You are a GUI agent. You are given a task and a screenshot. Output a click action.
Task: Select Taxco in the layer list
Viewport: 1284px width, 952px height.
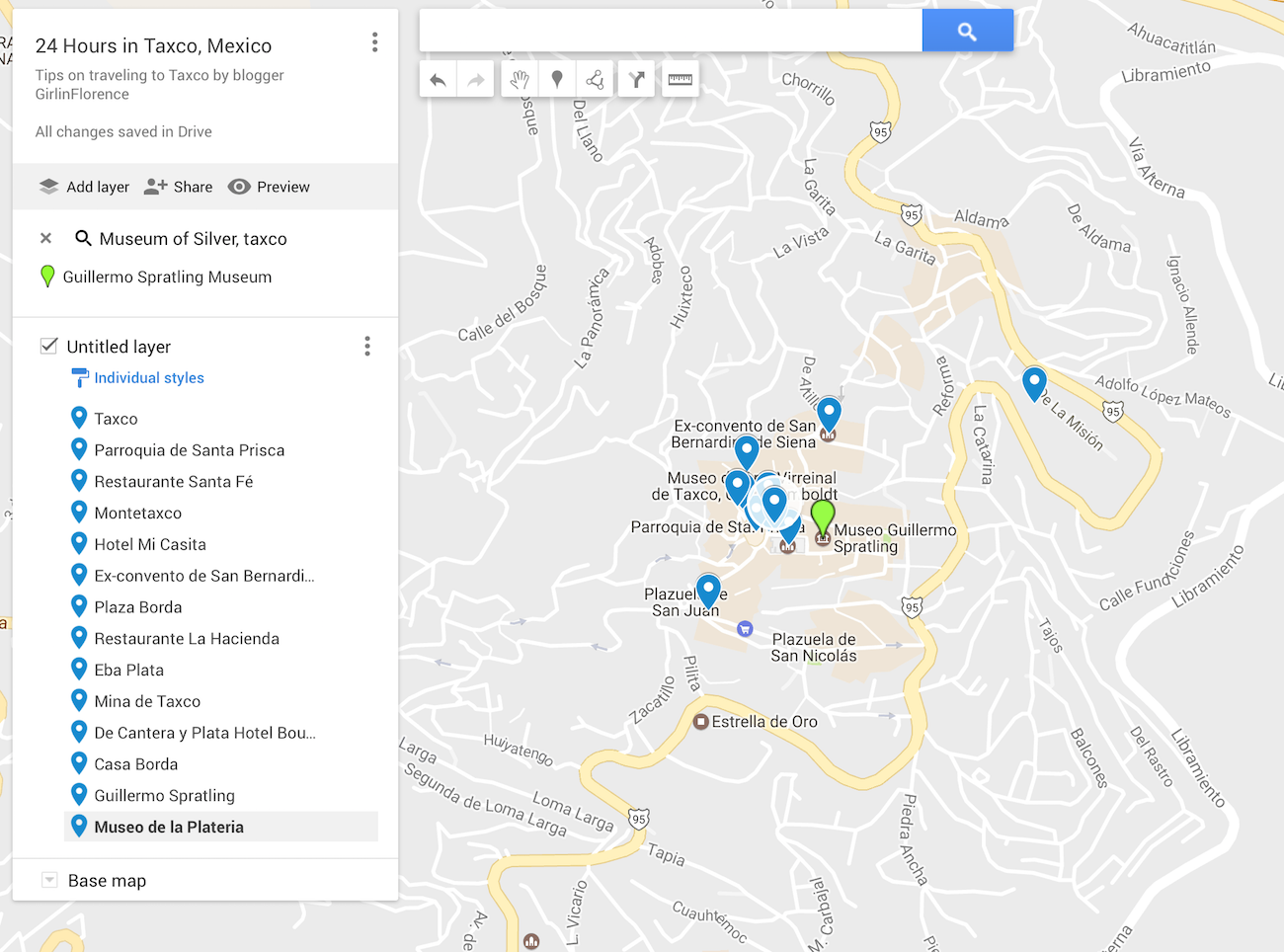(x=116, y=419)
